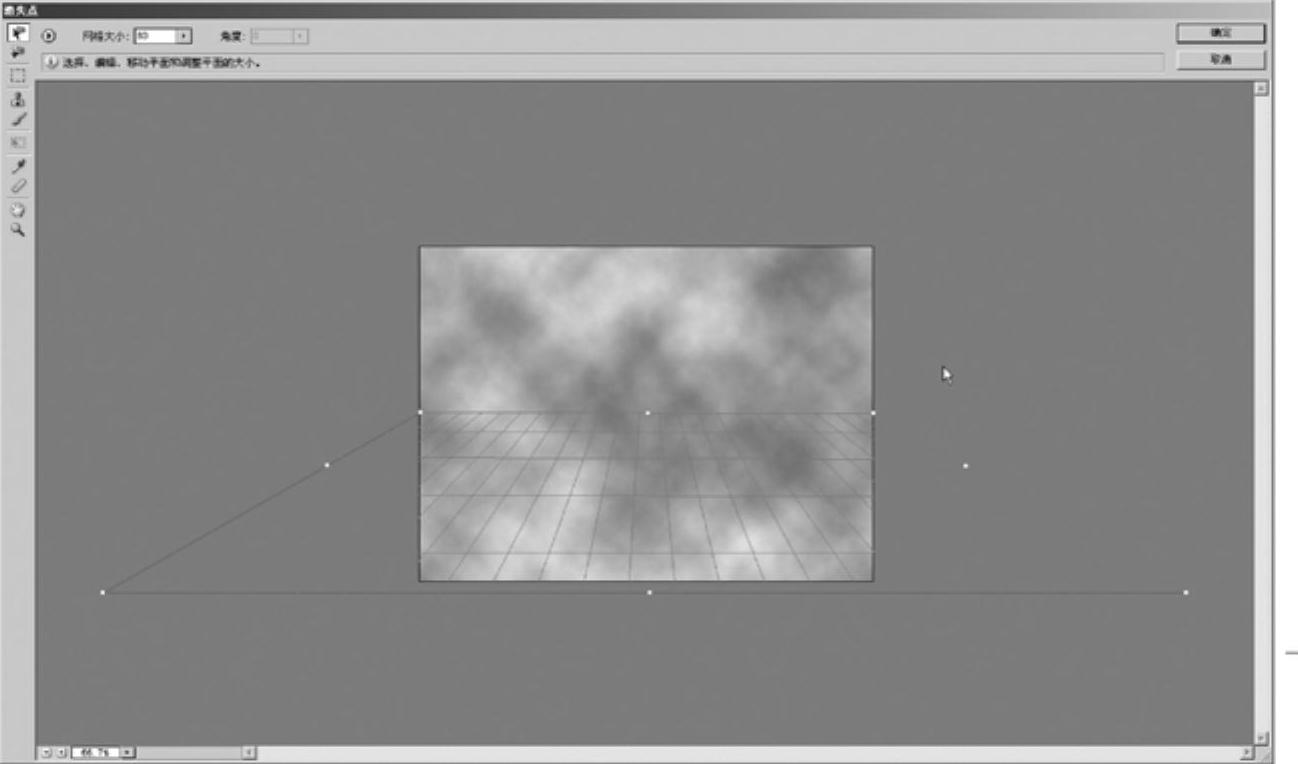Select the Create Plane tool
This screenshot has width=1298, height=764.
(18, 53)
